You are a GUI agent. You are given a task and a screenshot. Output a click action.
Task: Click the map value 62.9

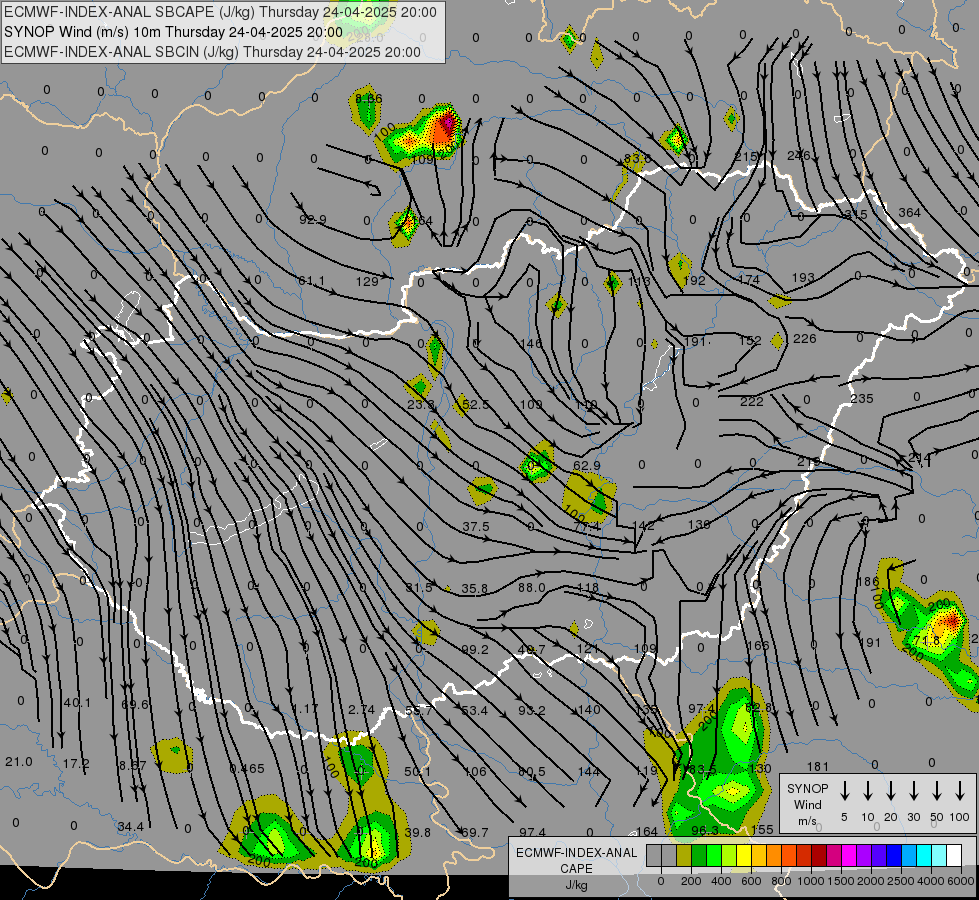pyautogui.click(x=586, y=465)
